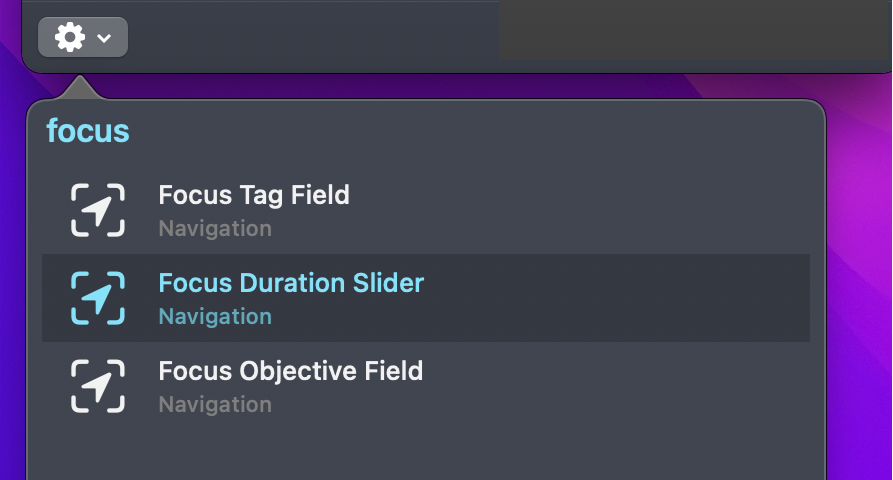
Task: Expand the chevron beside the gear icon
Action: (104, 38)
